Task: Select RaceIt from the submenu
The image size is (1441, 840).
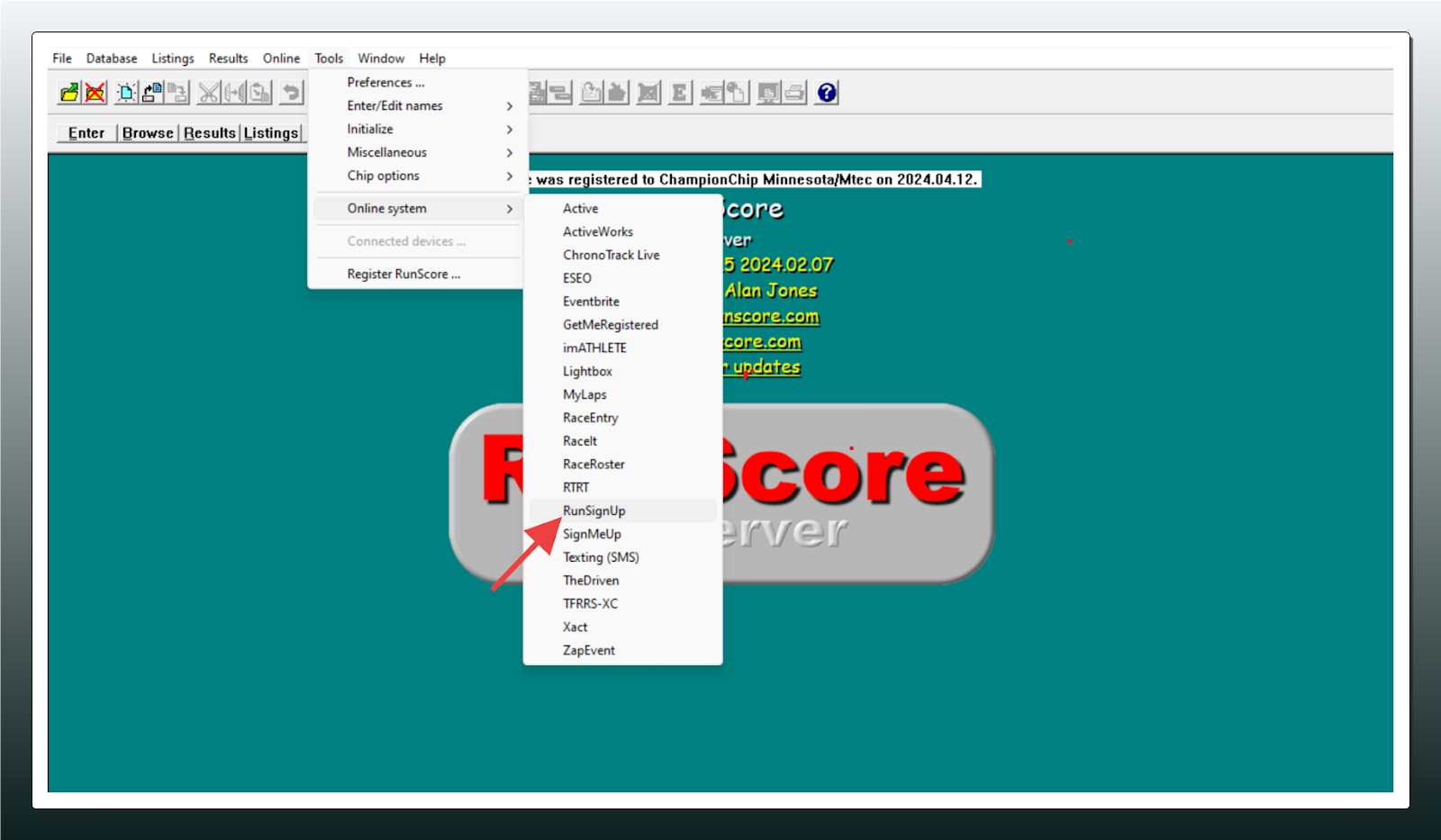Action: (622, 442)
